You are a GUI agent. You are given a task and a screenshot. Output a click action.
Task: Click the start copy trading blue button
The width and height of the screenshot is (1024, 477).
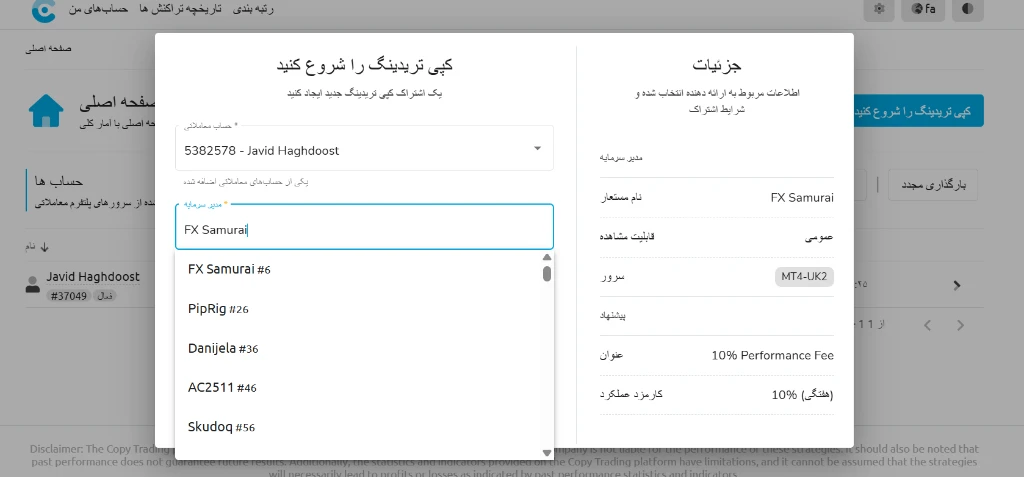click(919, 111)
